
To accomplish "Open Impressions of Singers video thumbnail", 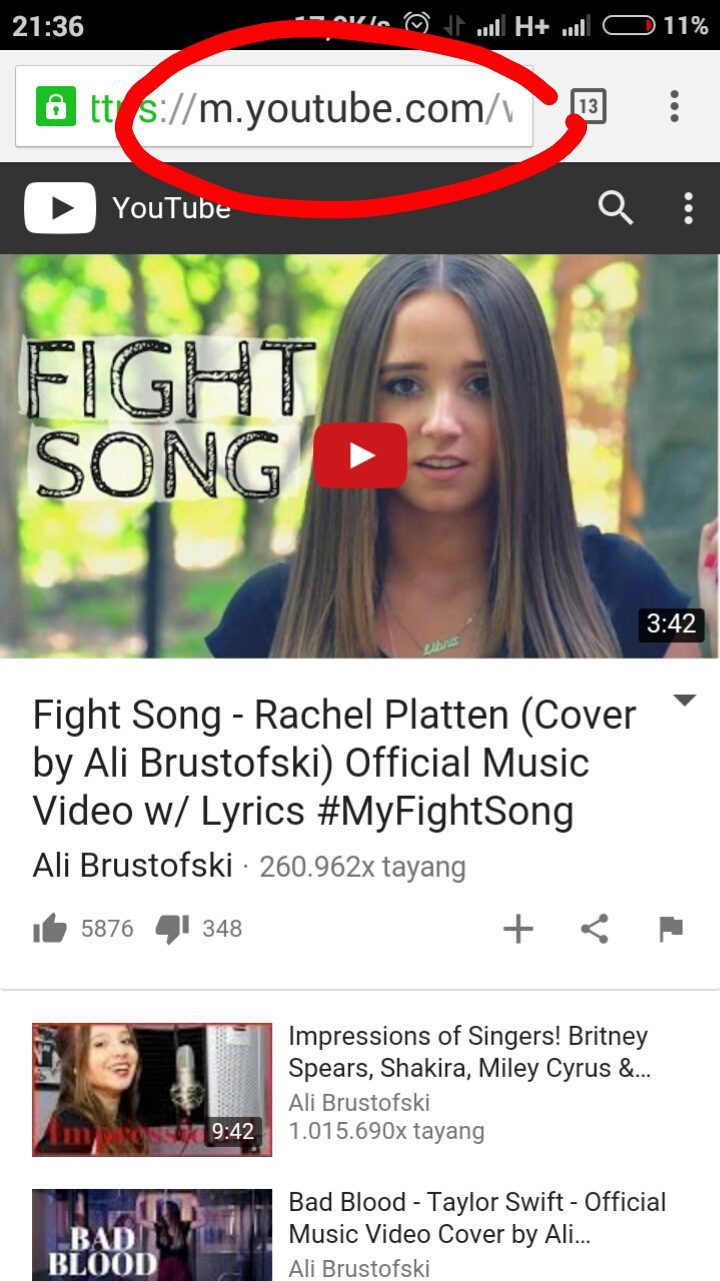I will click(x=152, y=1089).
